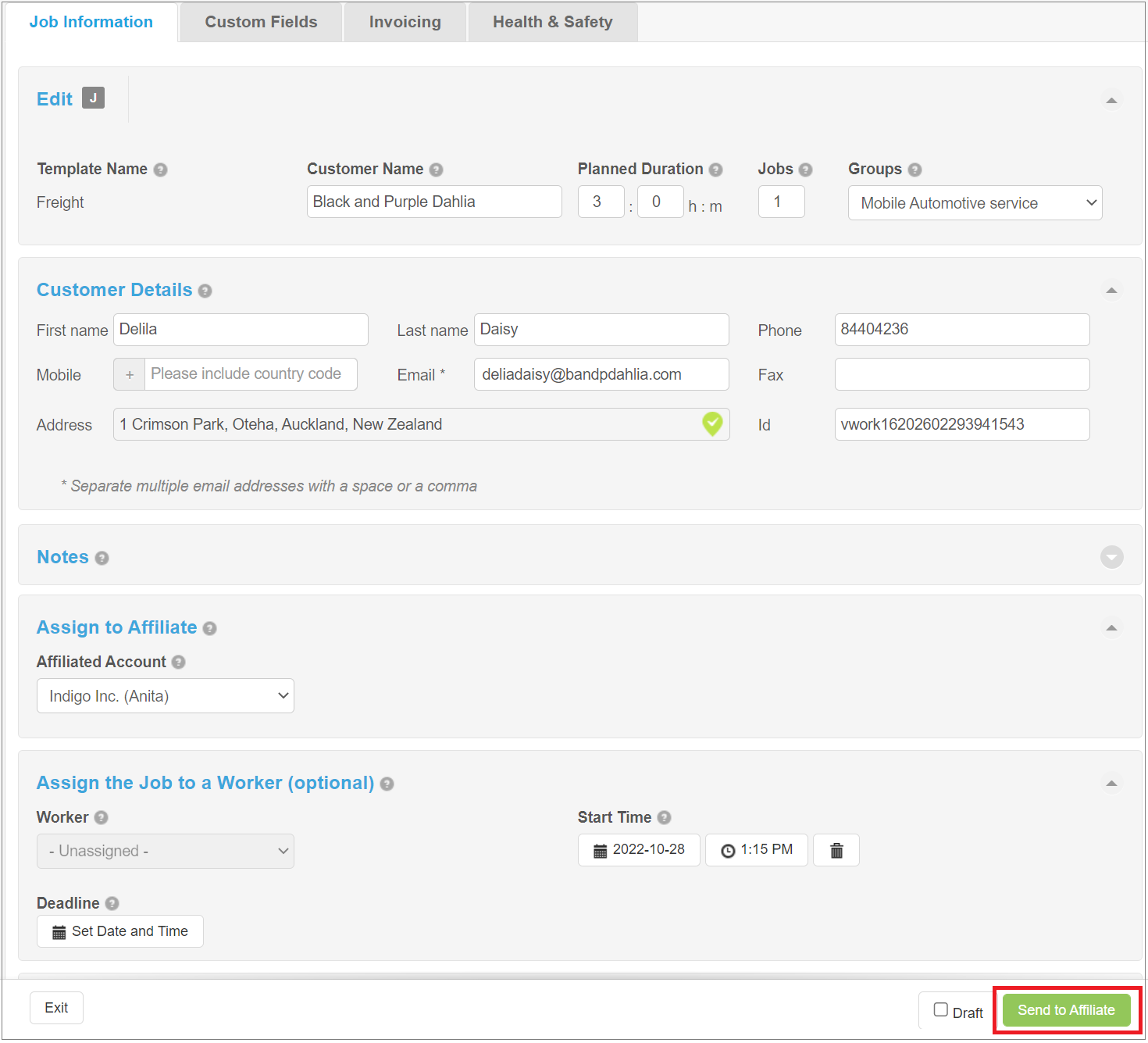Open the Start Time date picker 2022-10-28
1148x1043 pixels.
[x=639, y=850]
